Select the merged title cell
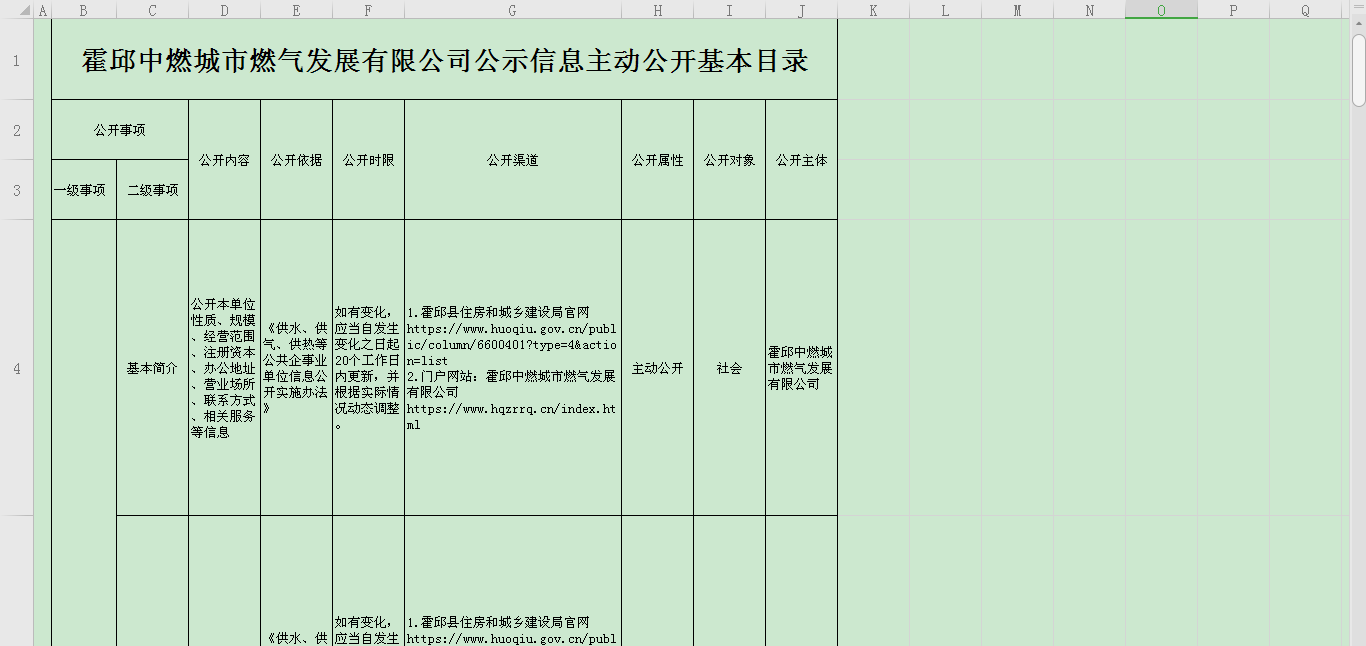 click(444, 61)
